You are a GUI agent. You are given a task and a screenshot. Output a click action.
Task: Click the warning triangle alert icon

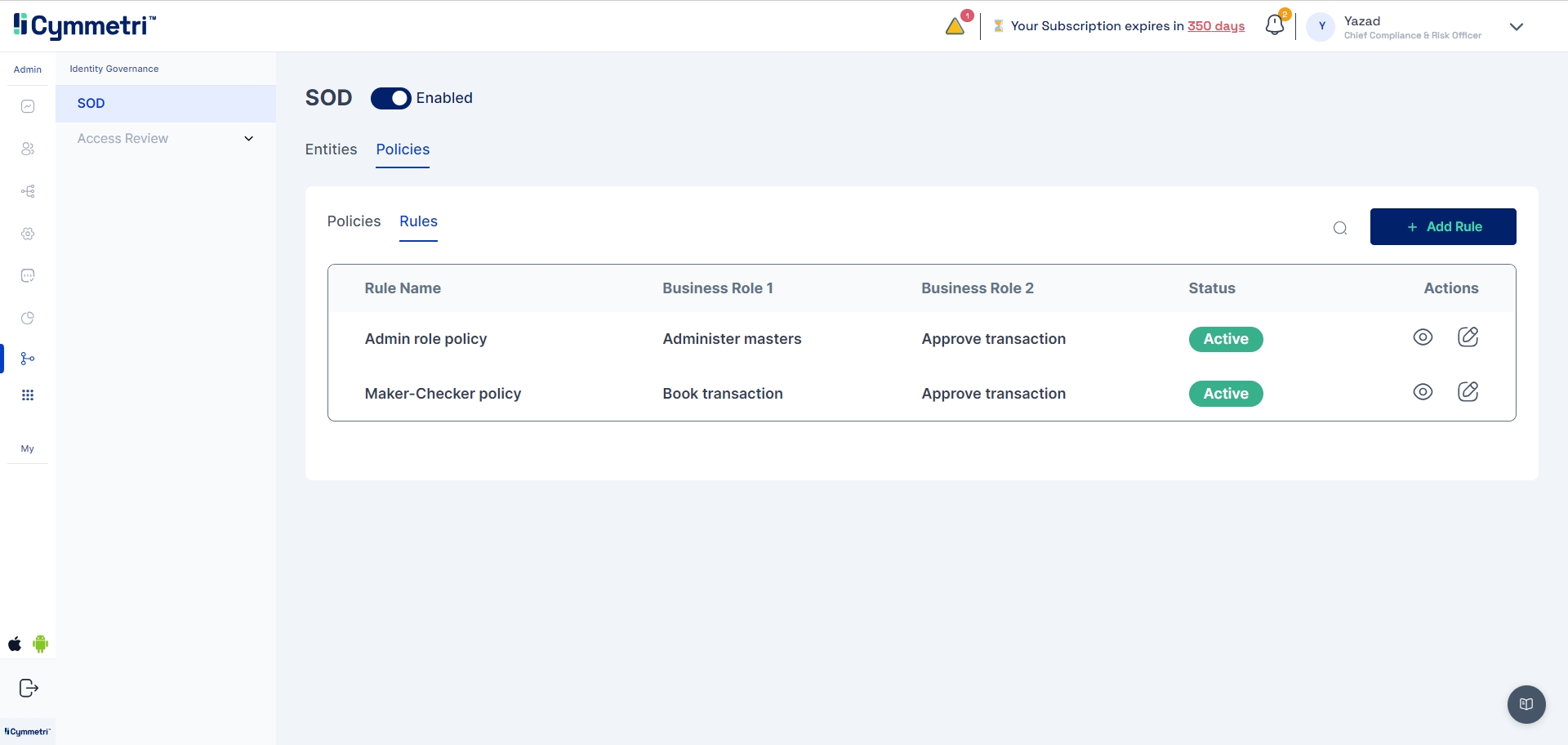click(x=955, y=27)
